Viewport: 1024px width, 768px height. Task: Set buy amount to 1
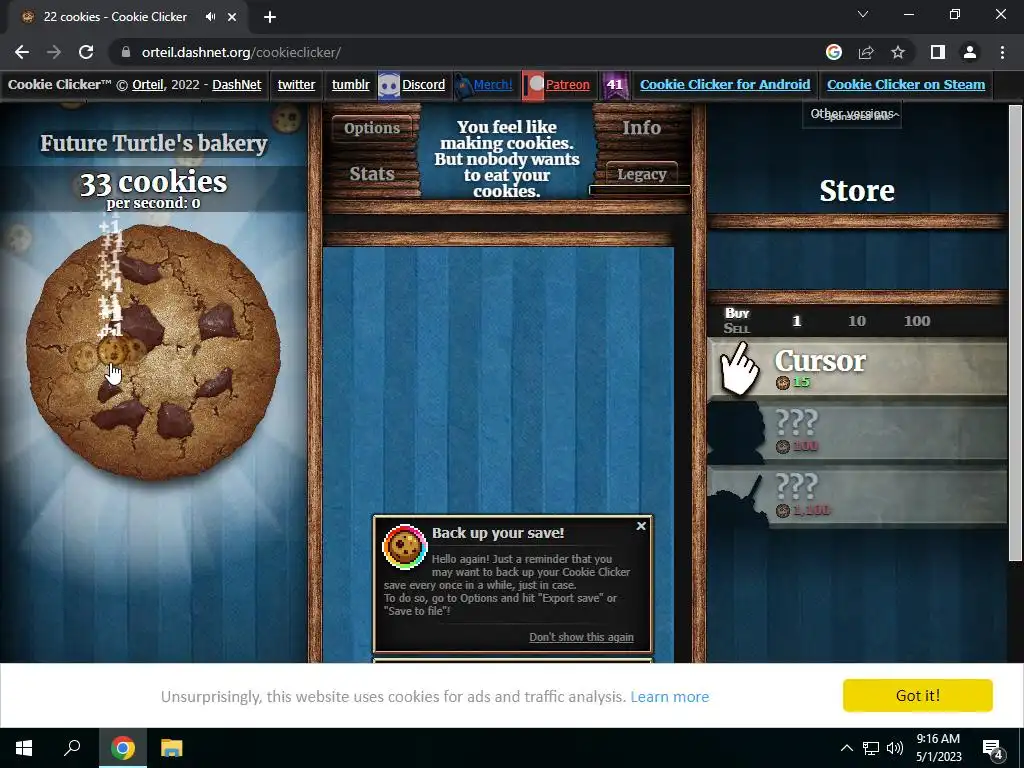tap(796, 321)
